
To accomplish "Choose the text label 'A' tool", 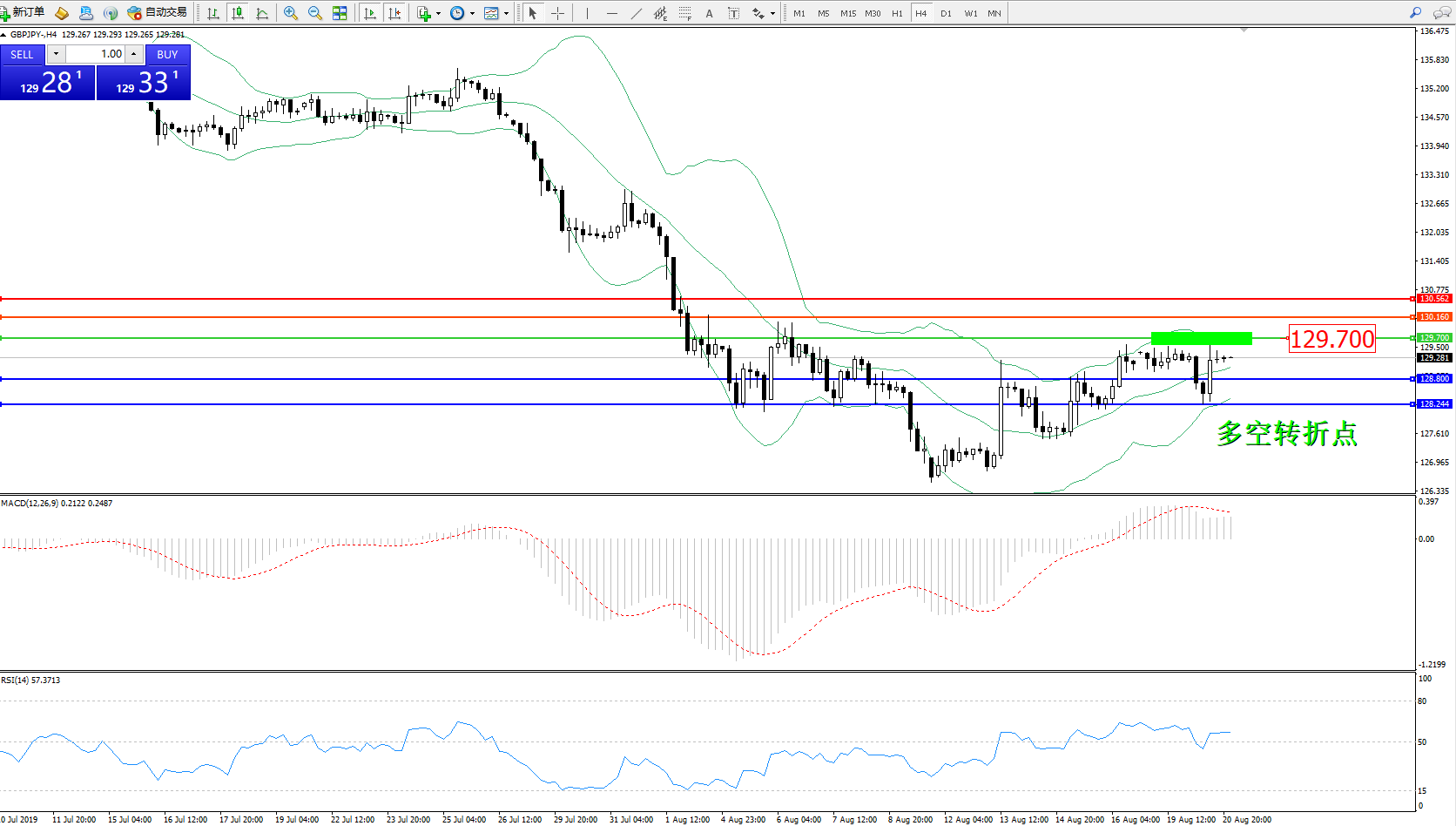I will coord(709,13).
